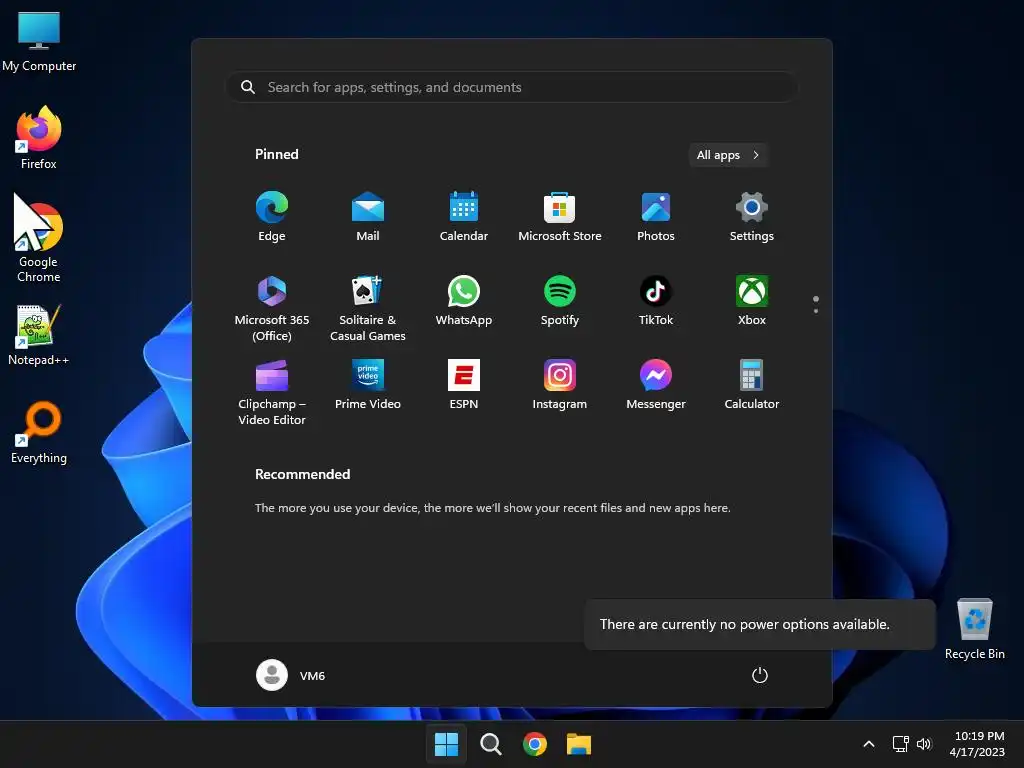Select the Recycle Bin icon

974,629
